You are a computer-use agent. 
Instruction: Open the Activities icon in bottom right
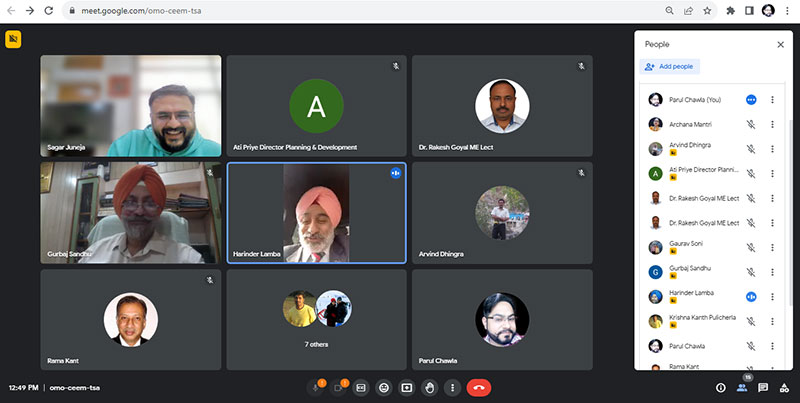point(785,387)
